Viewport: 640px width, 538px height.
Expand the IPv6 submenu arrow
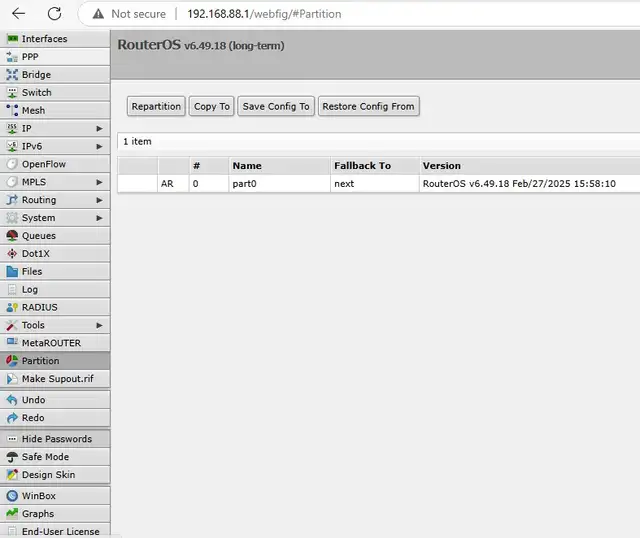pos(99,147)
